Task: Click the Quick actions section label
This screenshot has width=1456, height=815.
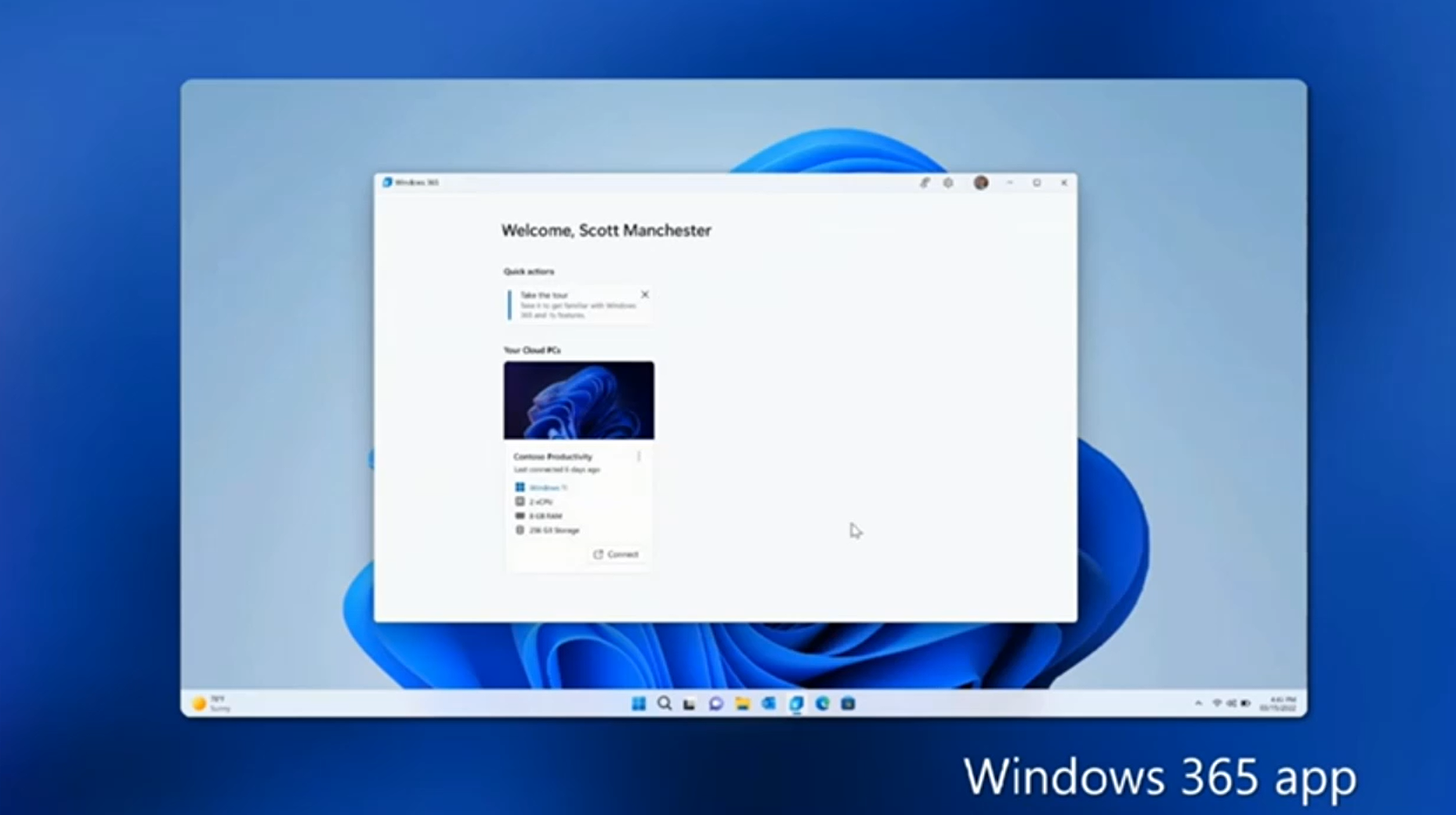Action: pos(529,271)
